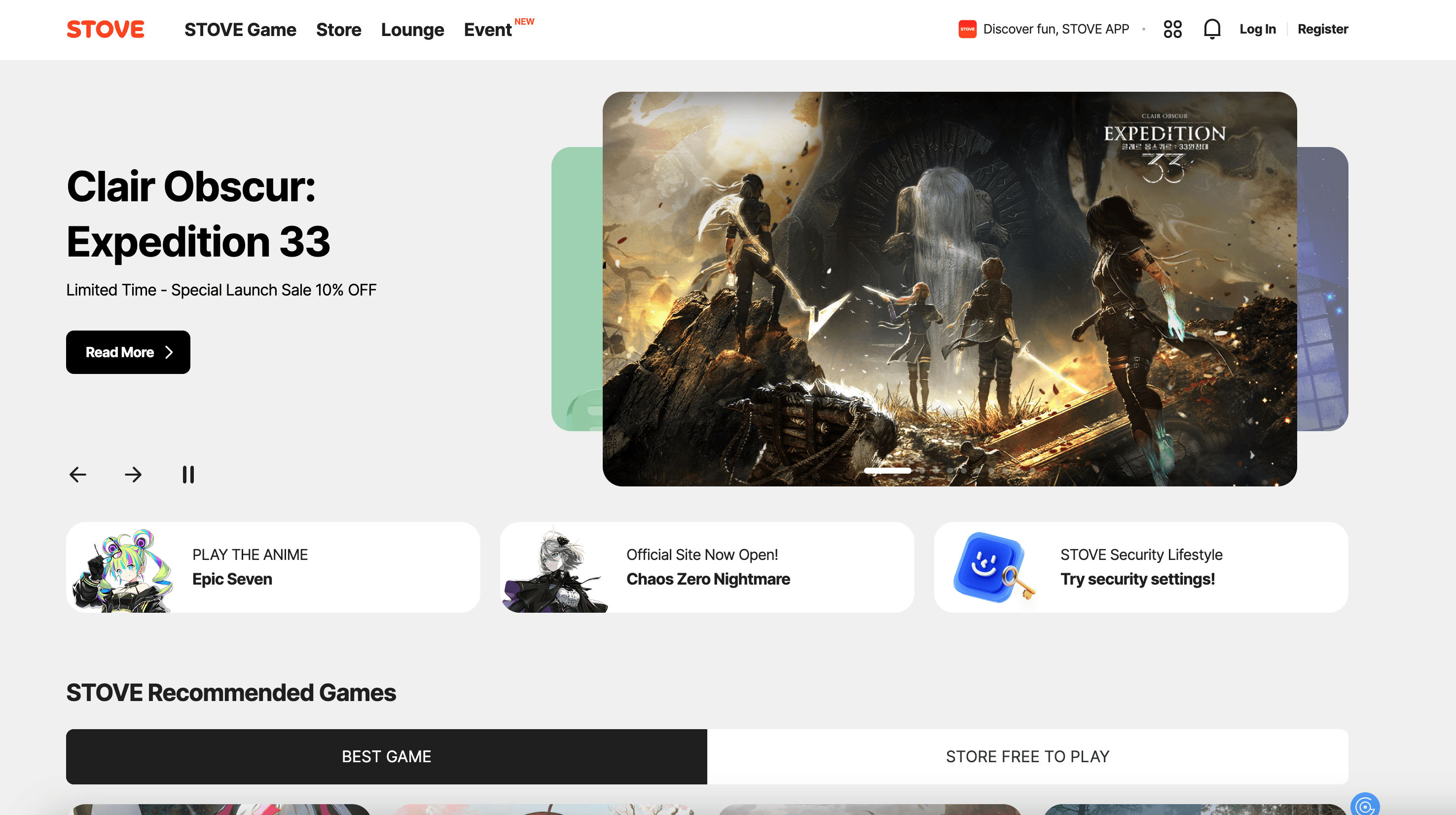Click the Epic Seven character thumbnail
The width and height of the screenshot is (1456, 815).
[x=123, y=570]
